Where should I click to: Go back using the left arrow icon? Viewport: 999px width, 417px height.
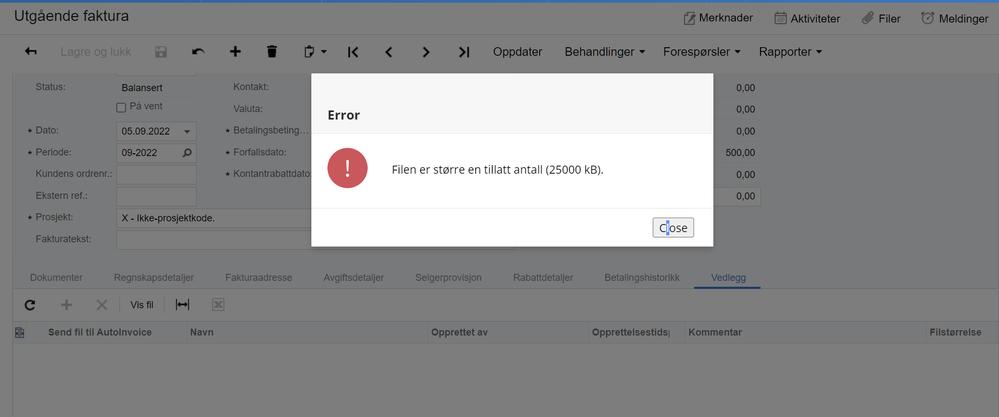[x=31, y=52]
